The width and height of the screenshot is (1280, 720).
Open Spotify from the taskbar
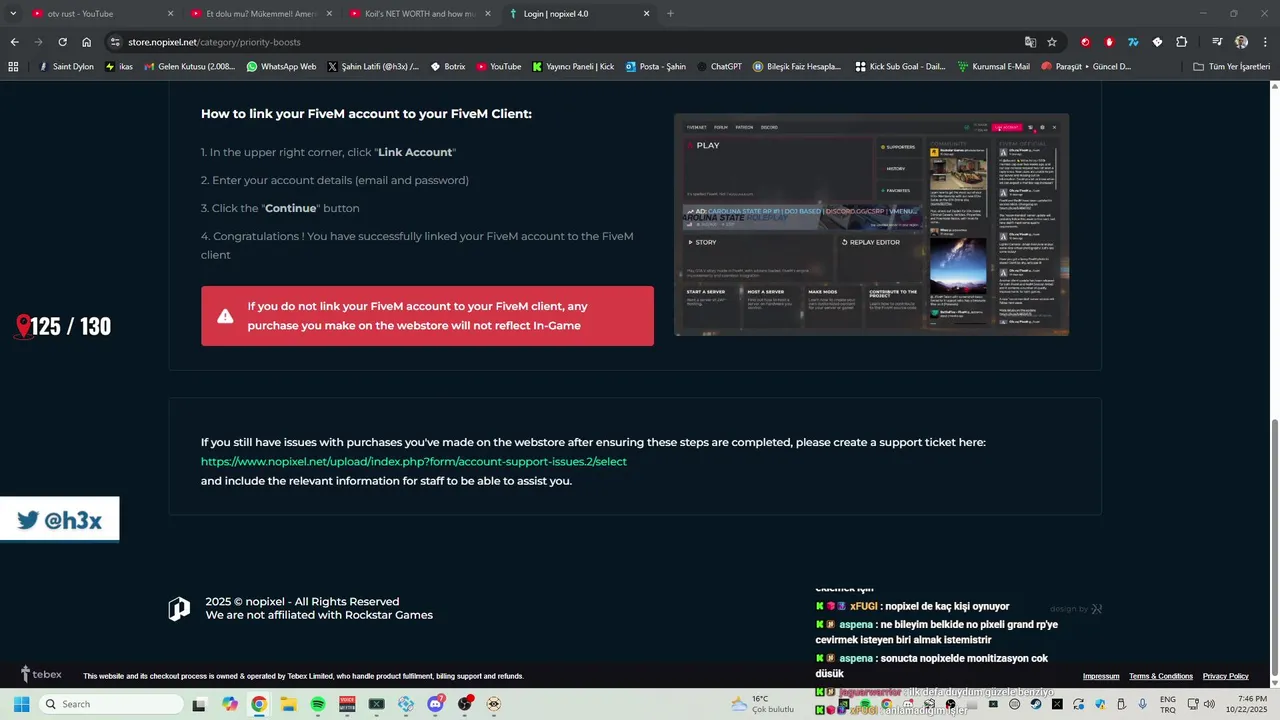[x=318, y=704]
